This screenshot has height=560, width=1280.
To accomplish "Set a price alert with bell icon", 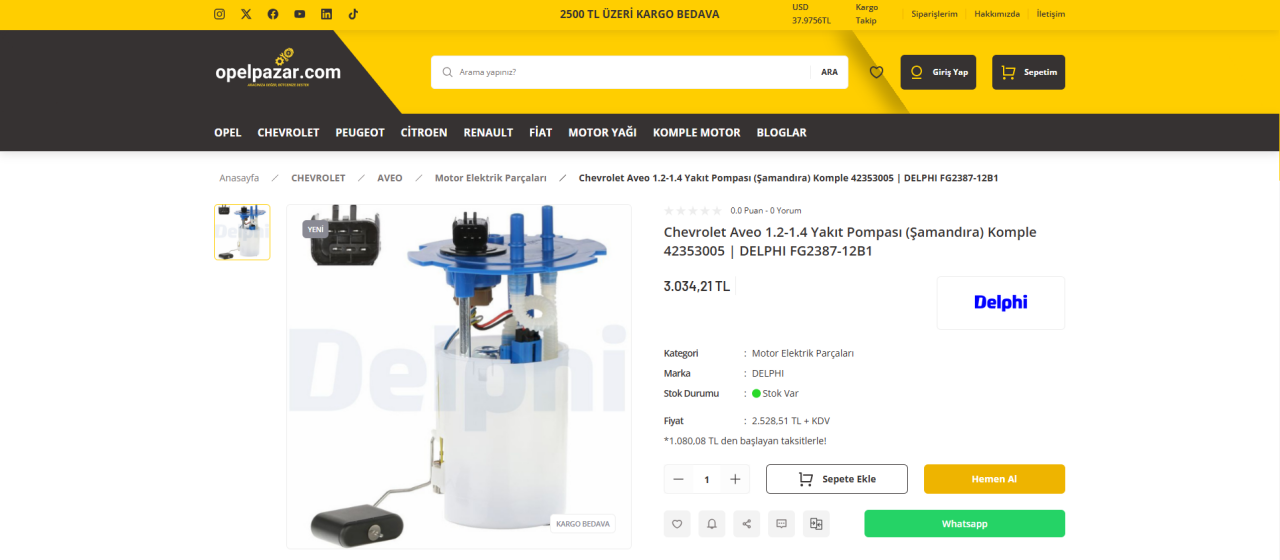I will click(712, 523).
